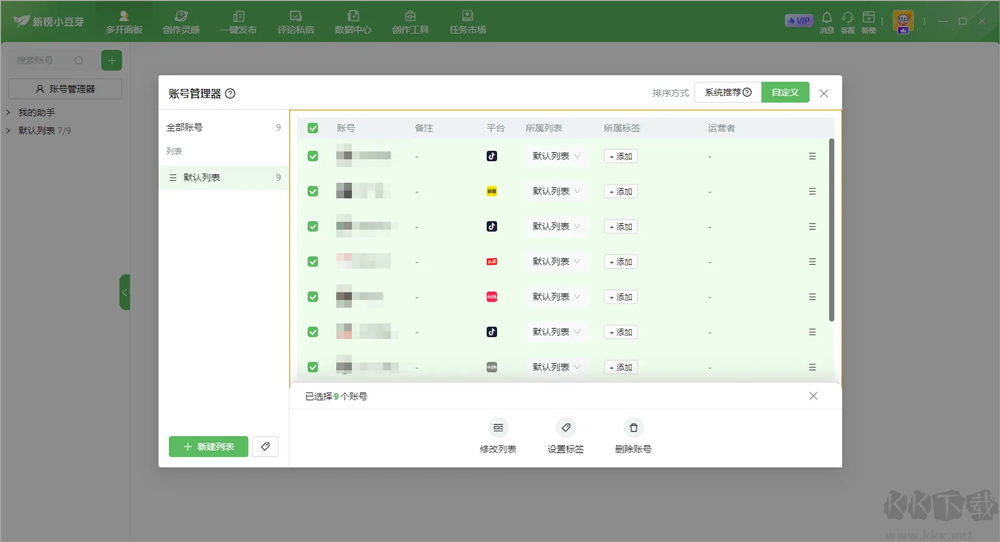The width and height of the screenshot is (1000, 542).
Task: Click the 修改列表 icon in bottom bar
Action: (498, 427)
